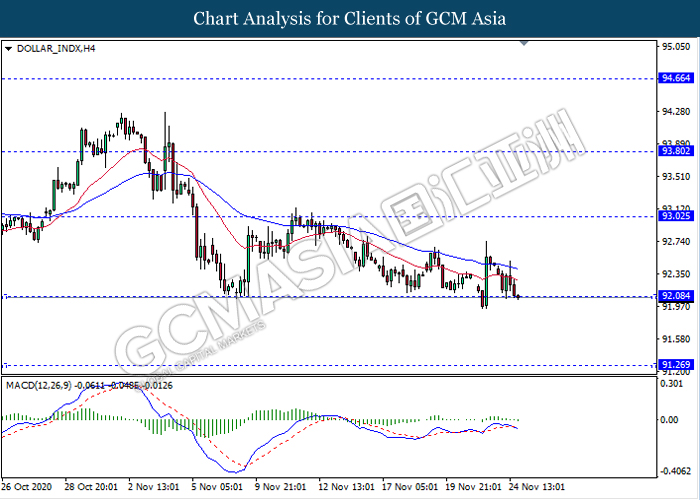700x500 pixels.
Task: Select the DOLLAR_INDX,H4 symbol label
Action: (x=54, y=47)
